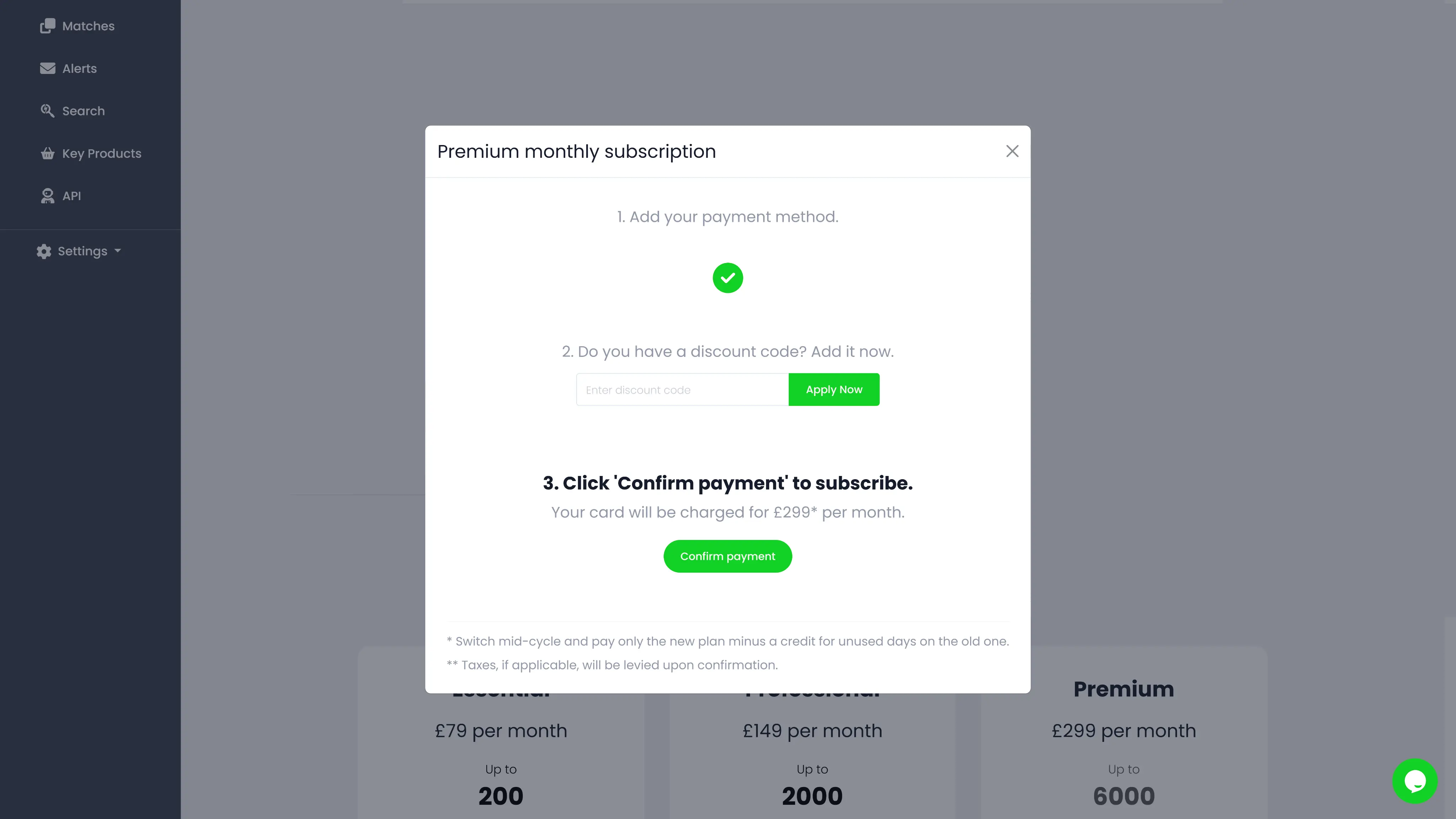Click the Alerts envelope icon

tap(48, 68)
